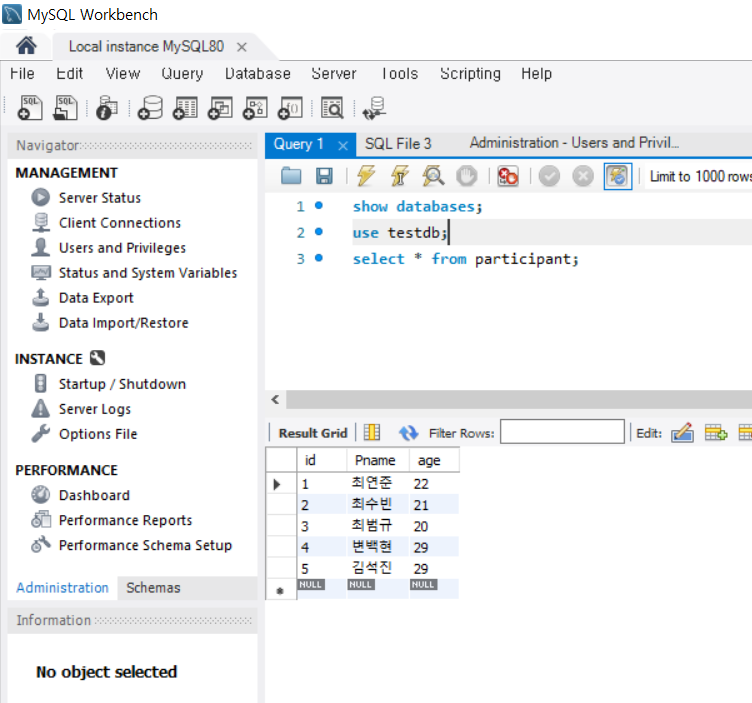Open the Help menu
Screen dimensions: 752x703
537,74
